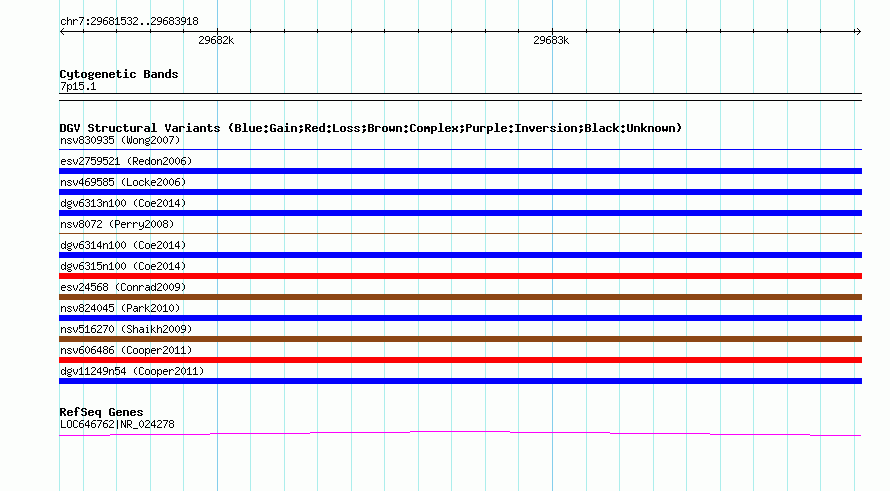
Task: Select variant label dgv6313n100 (Coe2014)
Action: point(123,203)
